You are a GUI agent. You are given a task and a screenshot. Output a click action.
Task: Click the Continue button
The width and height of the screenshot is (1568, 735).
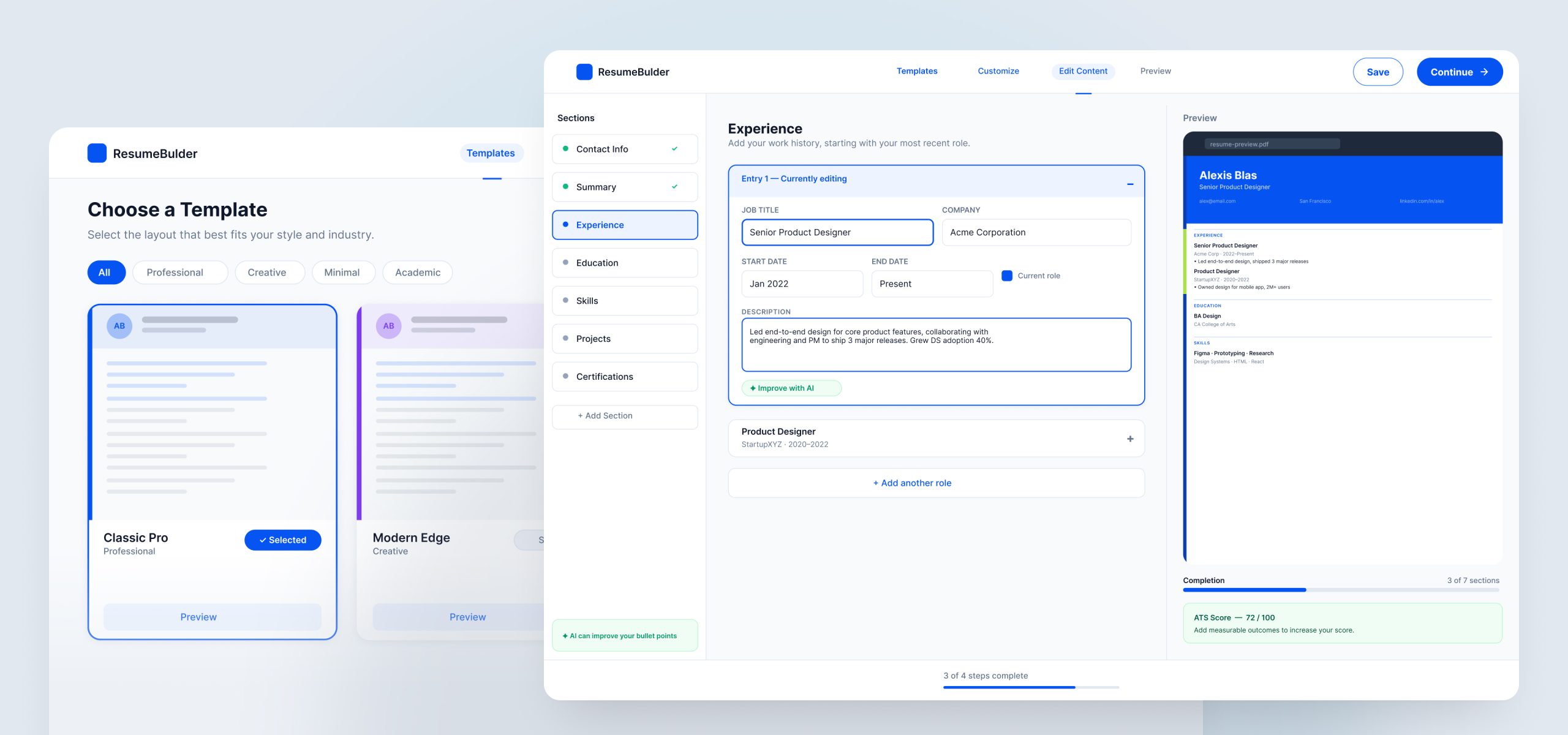[x=1460, y=72]
